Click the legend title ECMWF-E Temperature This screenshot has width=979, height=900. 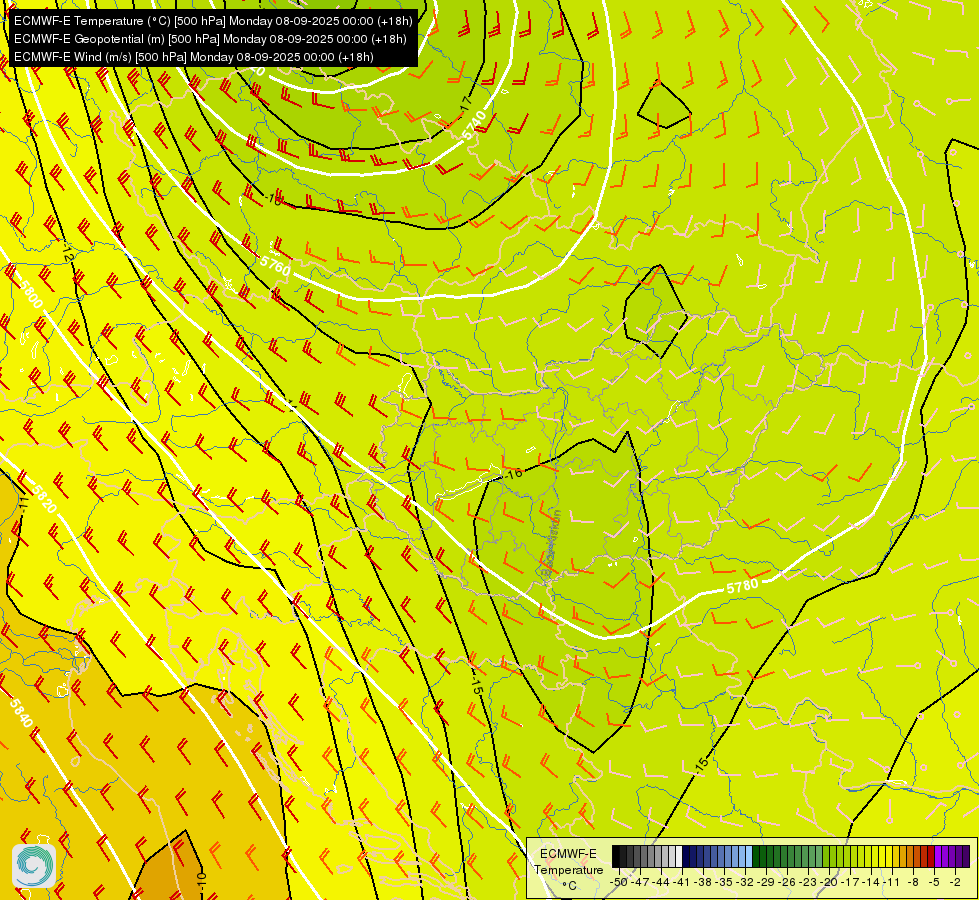point(568,862)
